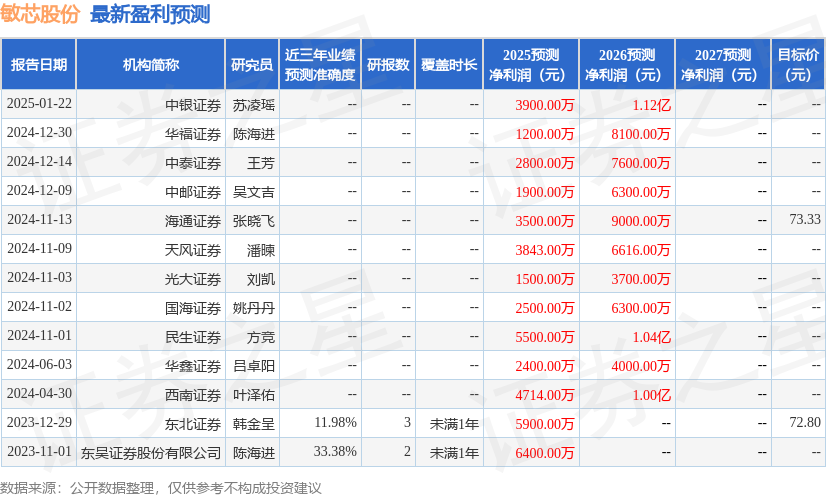Click the target price 72.80

coord(805,422)
